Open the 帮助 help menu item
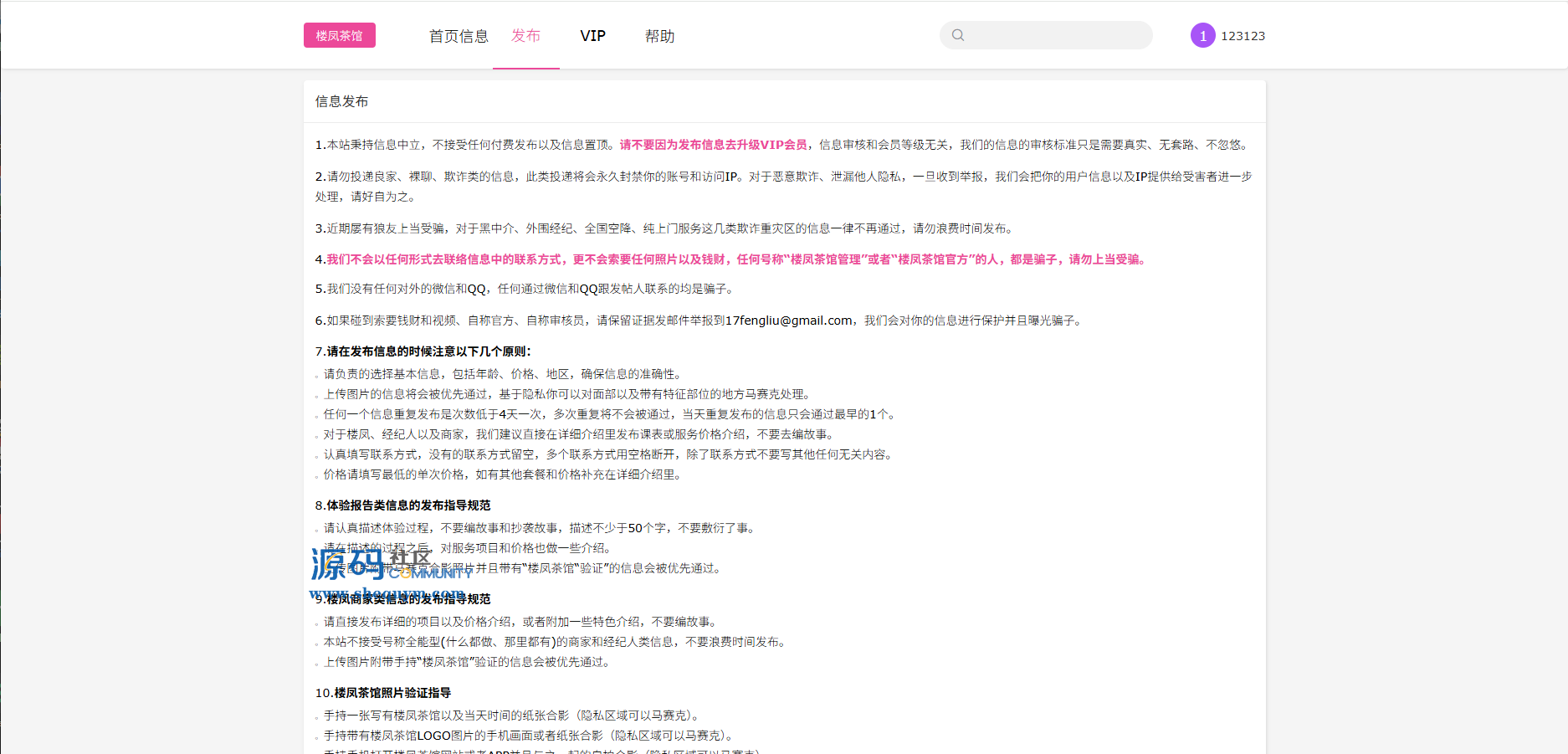 (x=659, y=36)
